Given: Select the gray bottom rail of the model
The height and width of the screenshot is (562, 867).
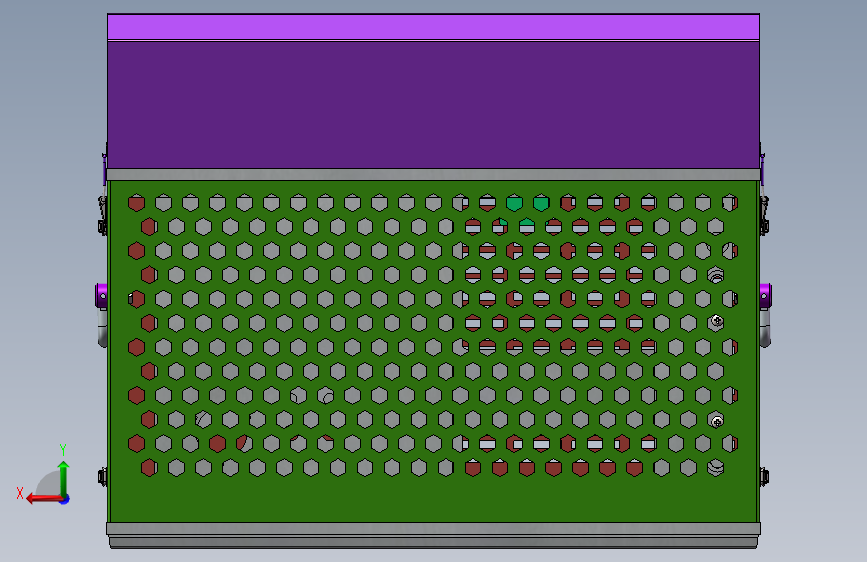Looking at the screenshot, I should [x=434, y=535].
